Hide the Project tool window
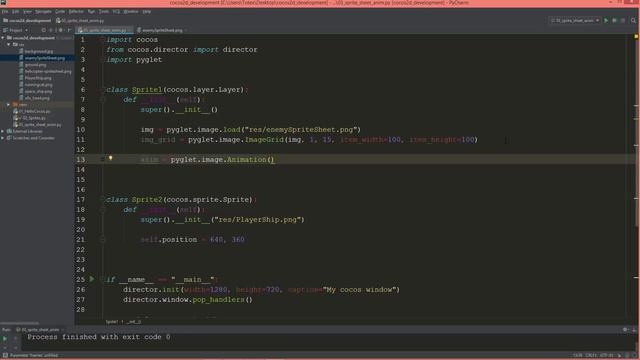The width and height of the screenshot is (640, 360). pyautogui.click(x=69, y=30)
